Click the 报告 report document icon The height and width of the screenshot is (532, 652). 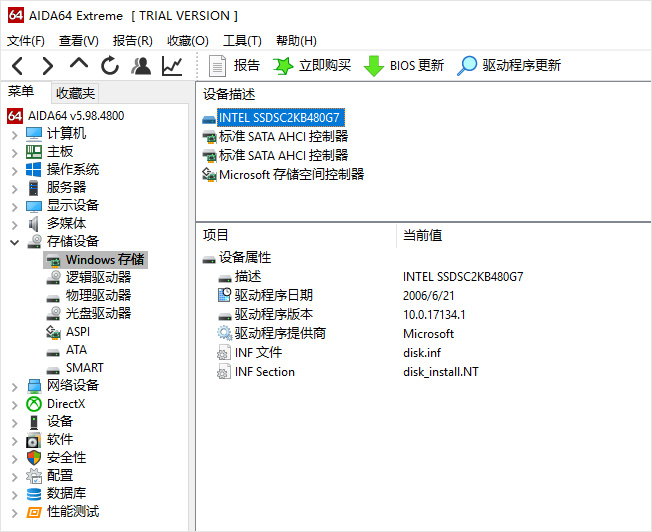(217, 66)
